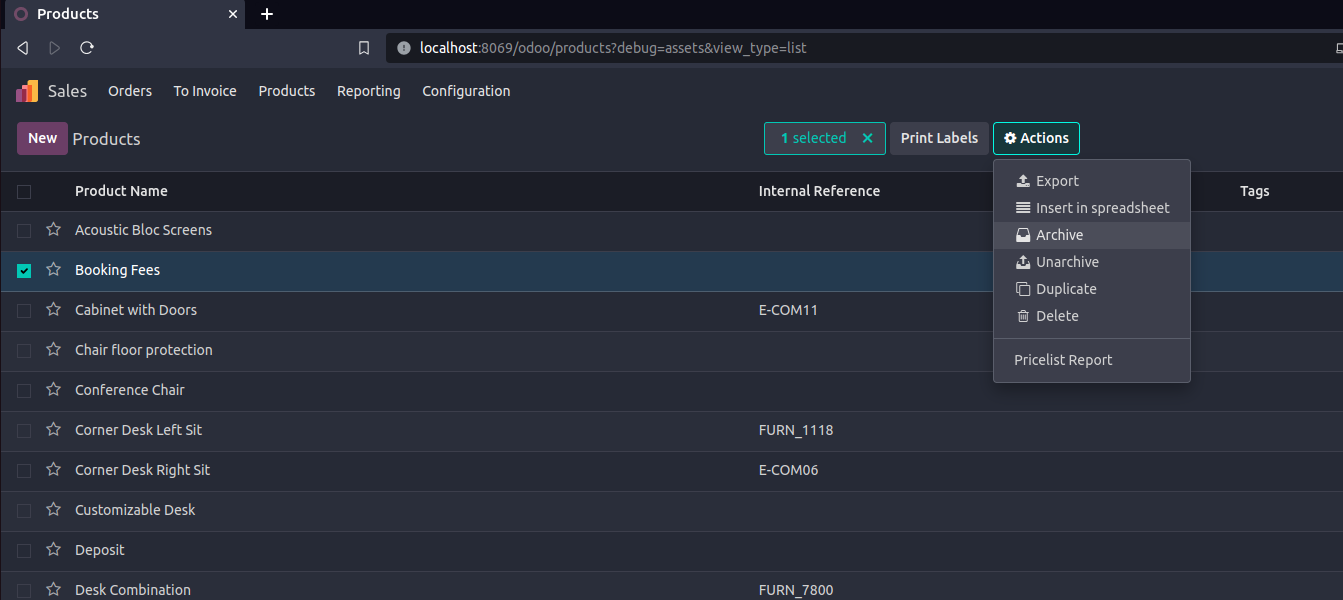Open the Acoustic Bloc Screens product
Viewport: 1343px width, 600px height.
click(143, 230)
